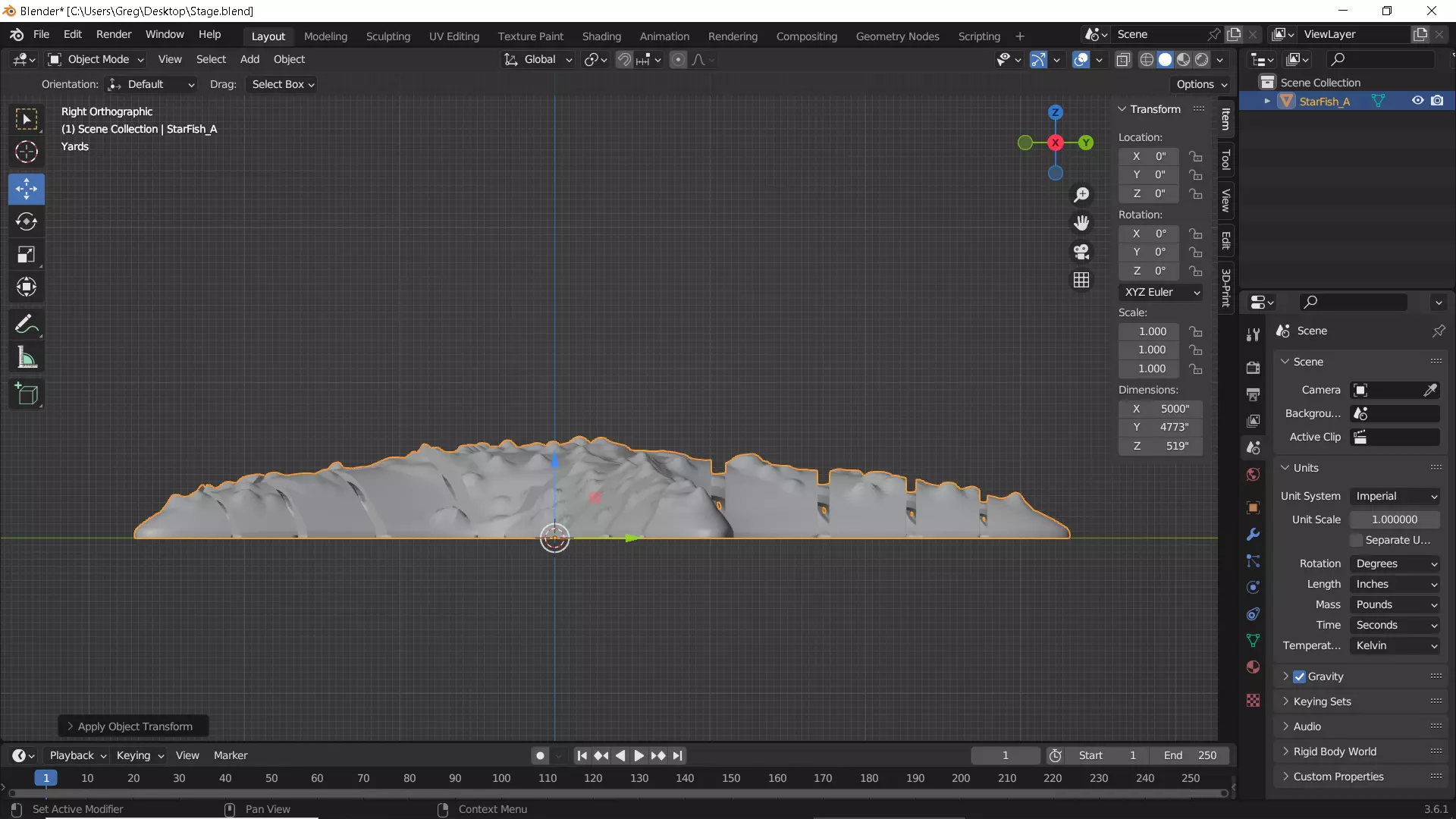This screenshot has width=1456, height=819.
Task: Open the Render menu
Action: coord(114,34)
